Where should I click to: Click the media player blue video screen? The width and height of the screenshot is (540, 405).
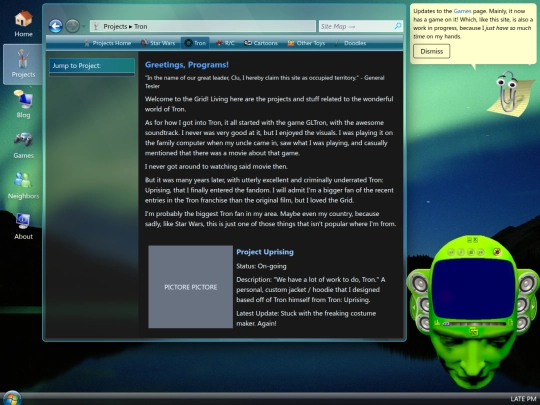click(x=474, y=289)
